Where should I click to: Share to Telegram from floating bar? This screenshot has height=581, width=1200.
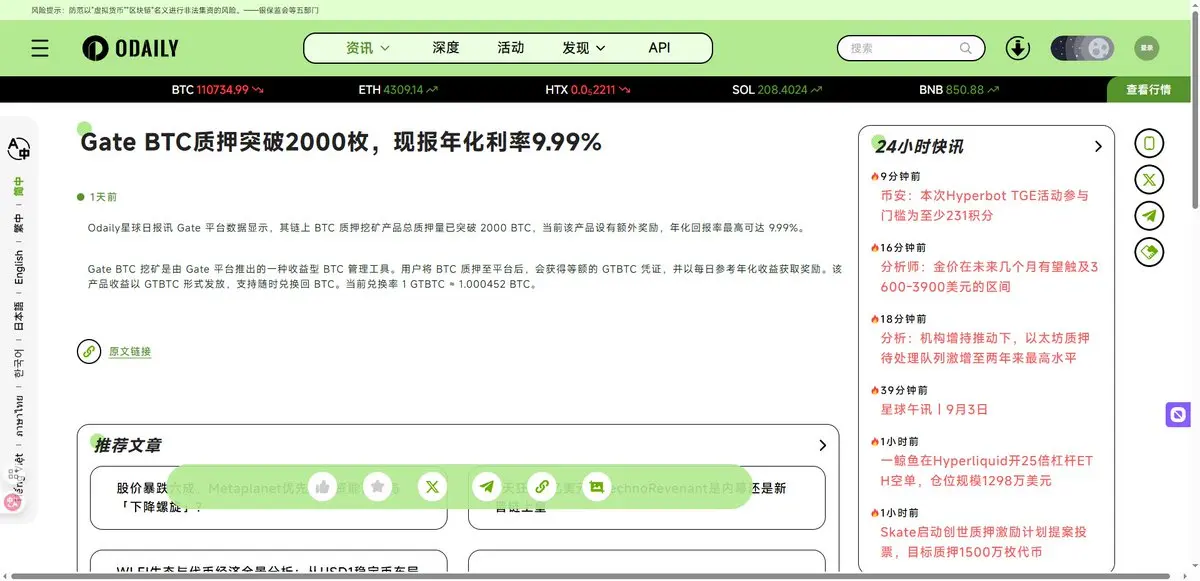coord(487,487)
